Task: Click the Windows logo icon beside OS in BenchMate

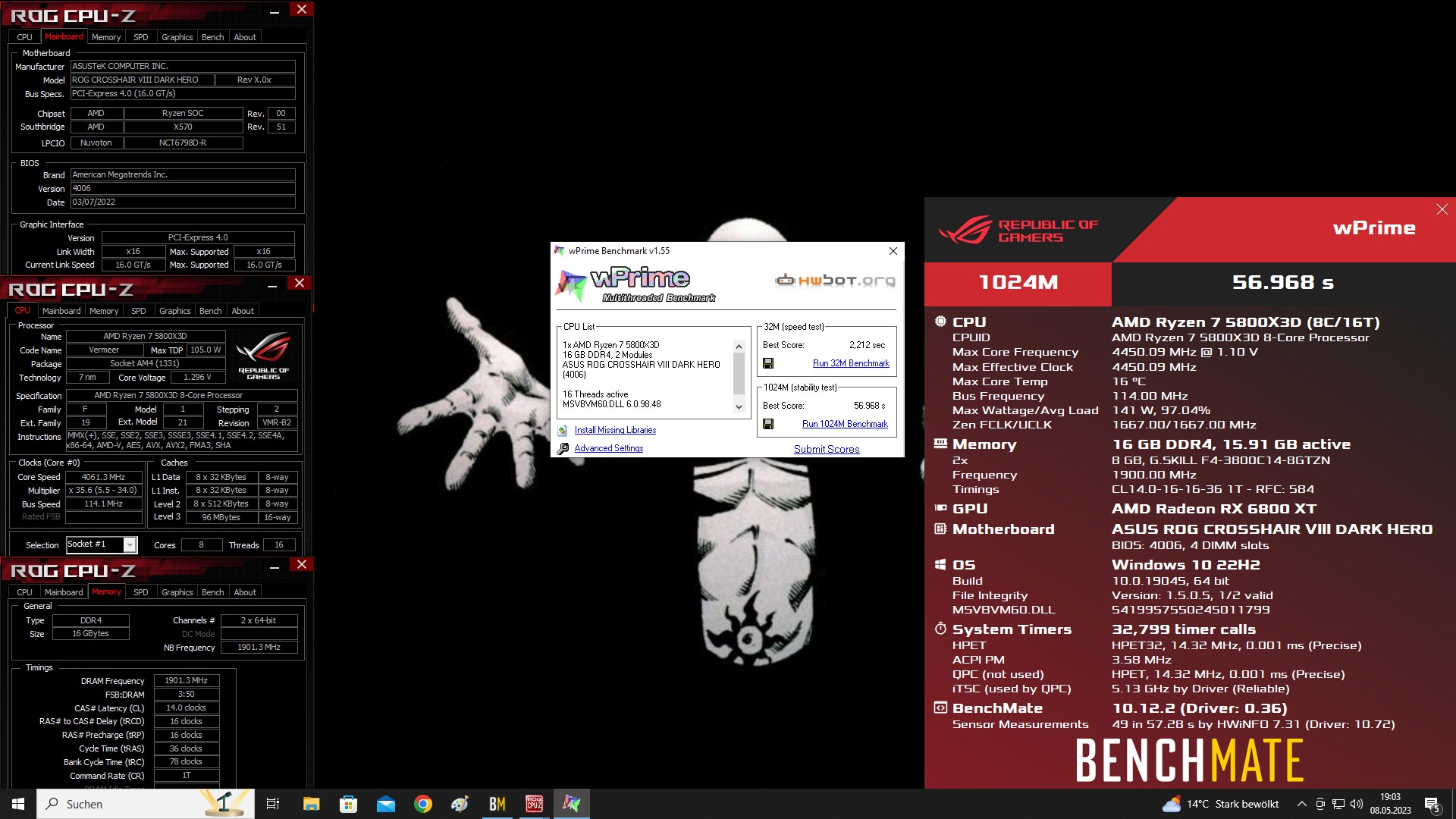Action: click(x=940, y=564)
